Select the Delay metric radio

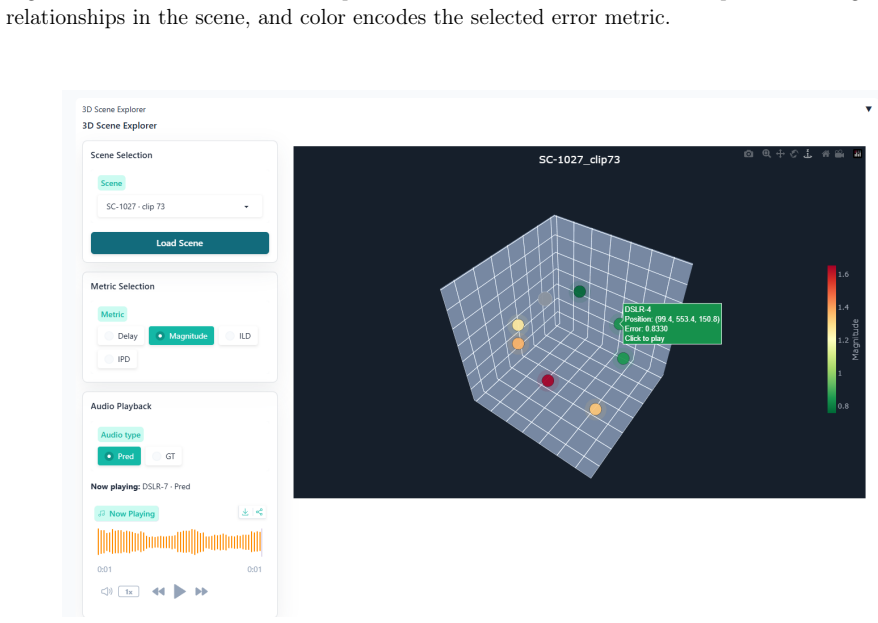tap(121, 336)
